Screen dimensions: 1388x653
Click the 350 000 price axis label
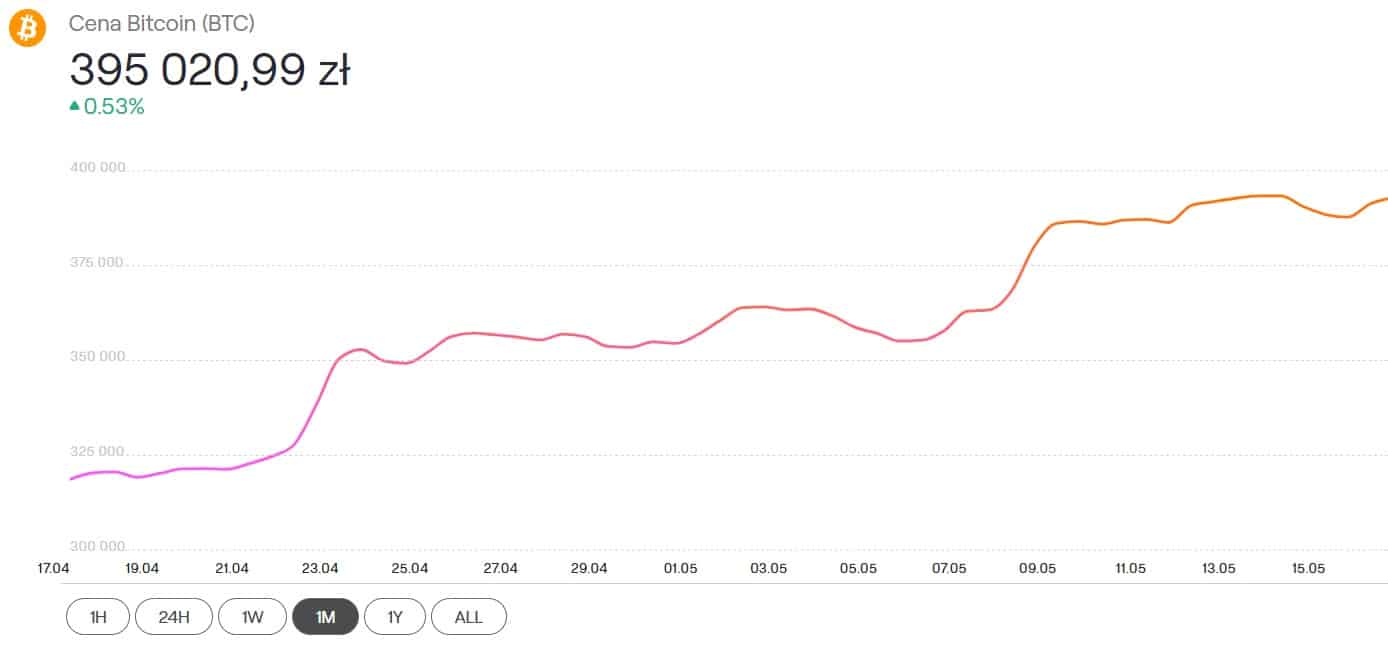click(98, 357)
